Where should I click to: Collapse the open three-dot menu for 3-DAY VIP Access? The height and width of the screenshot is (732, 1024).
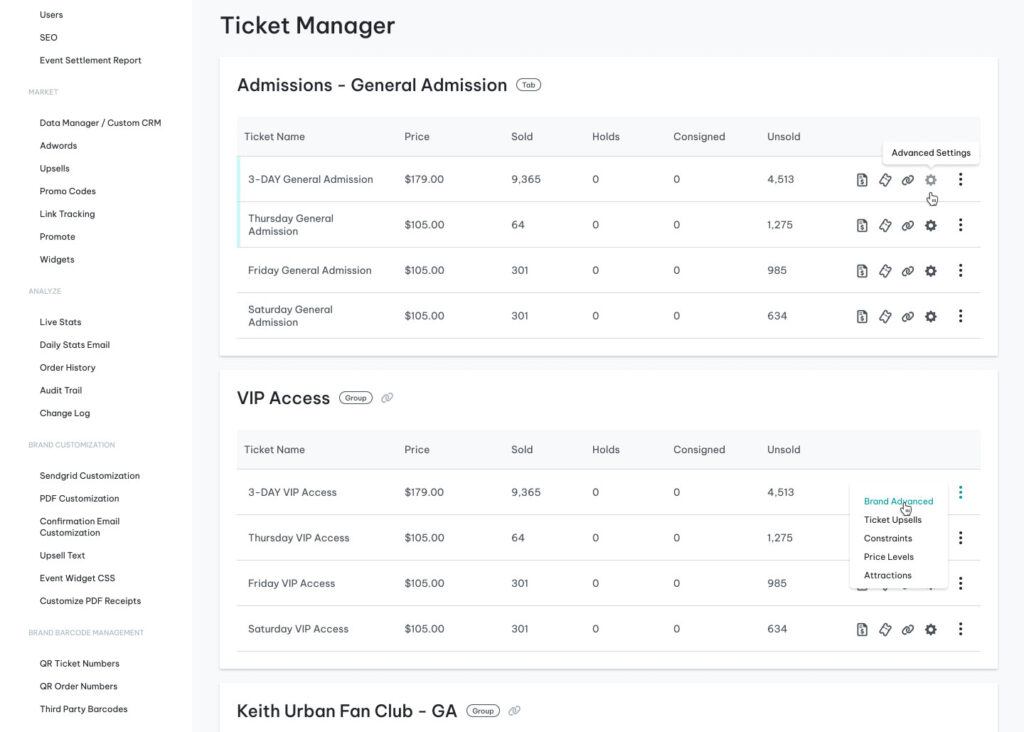(960, 492)
